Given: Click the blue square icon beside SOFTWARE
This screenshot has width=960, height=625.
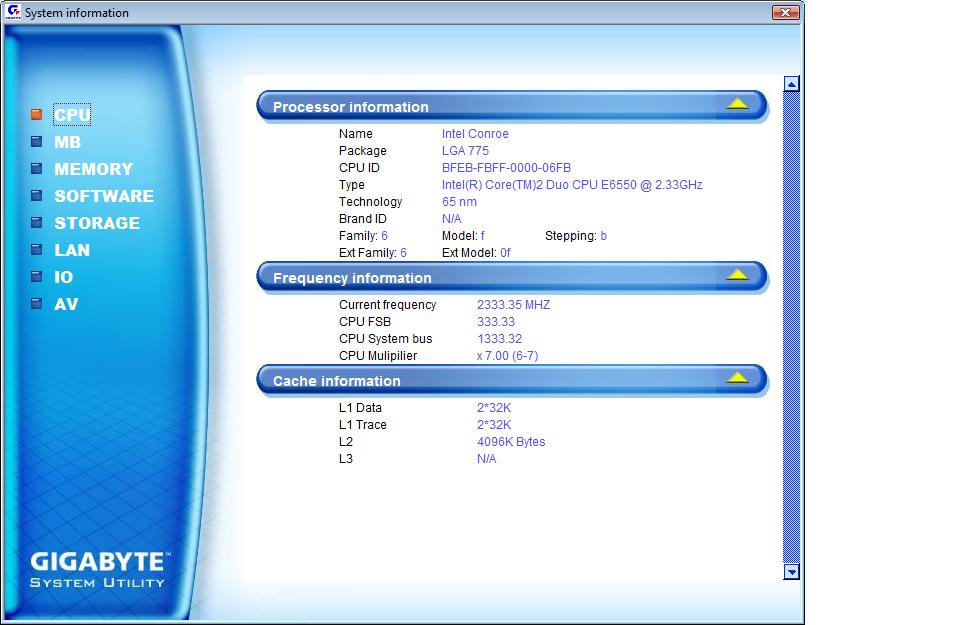Looking at the screenshot, I should pyautogui.click(x=37, y=196).
